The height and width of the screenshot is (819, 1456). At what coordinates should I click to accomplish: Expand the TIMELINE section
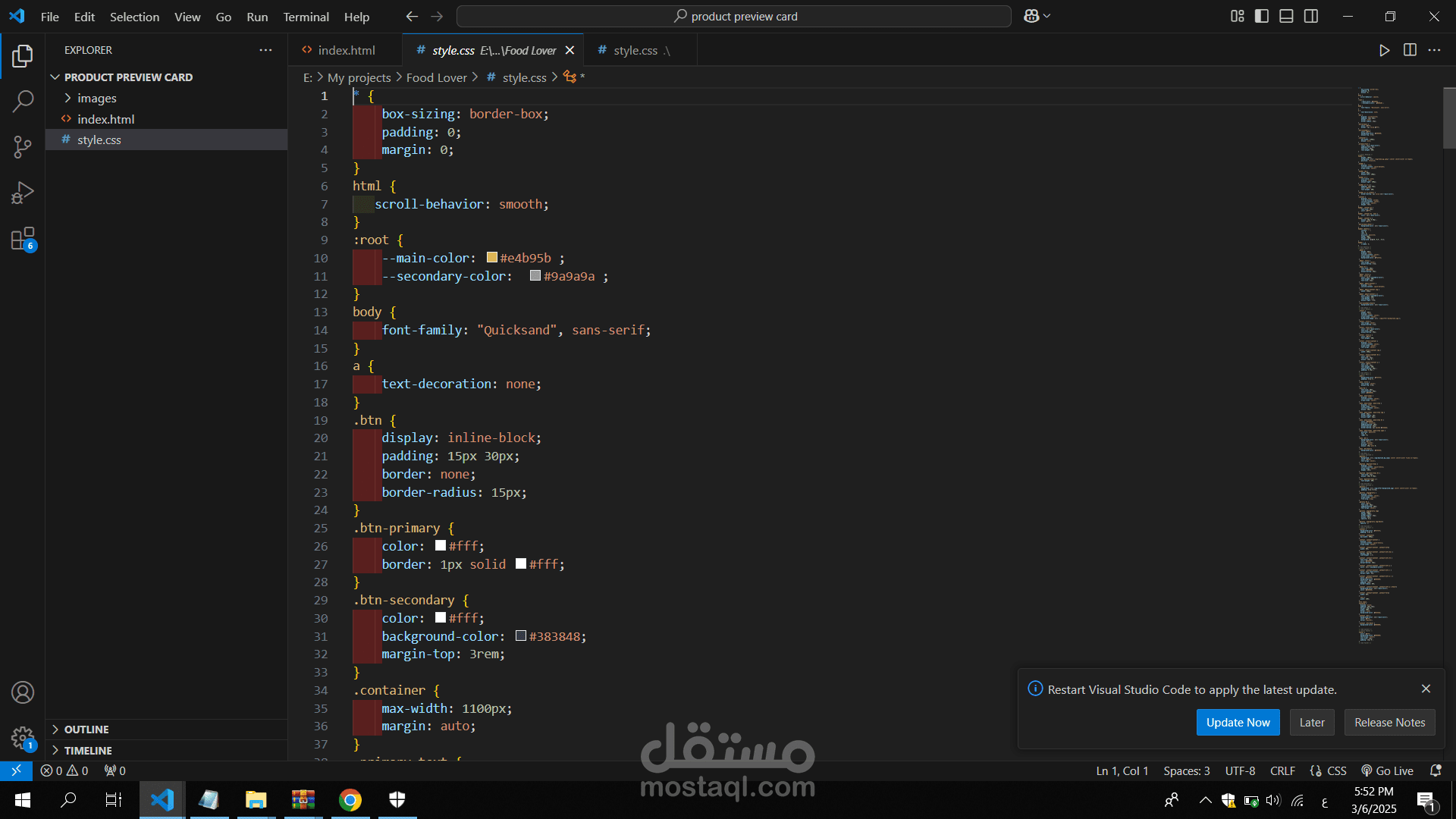tap(87, 750)
